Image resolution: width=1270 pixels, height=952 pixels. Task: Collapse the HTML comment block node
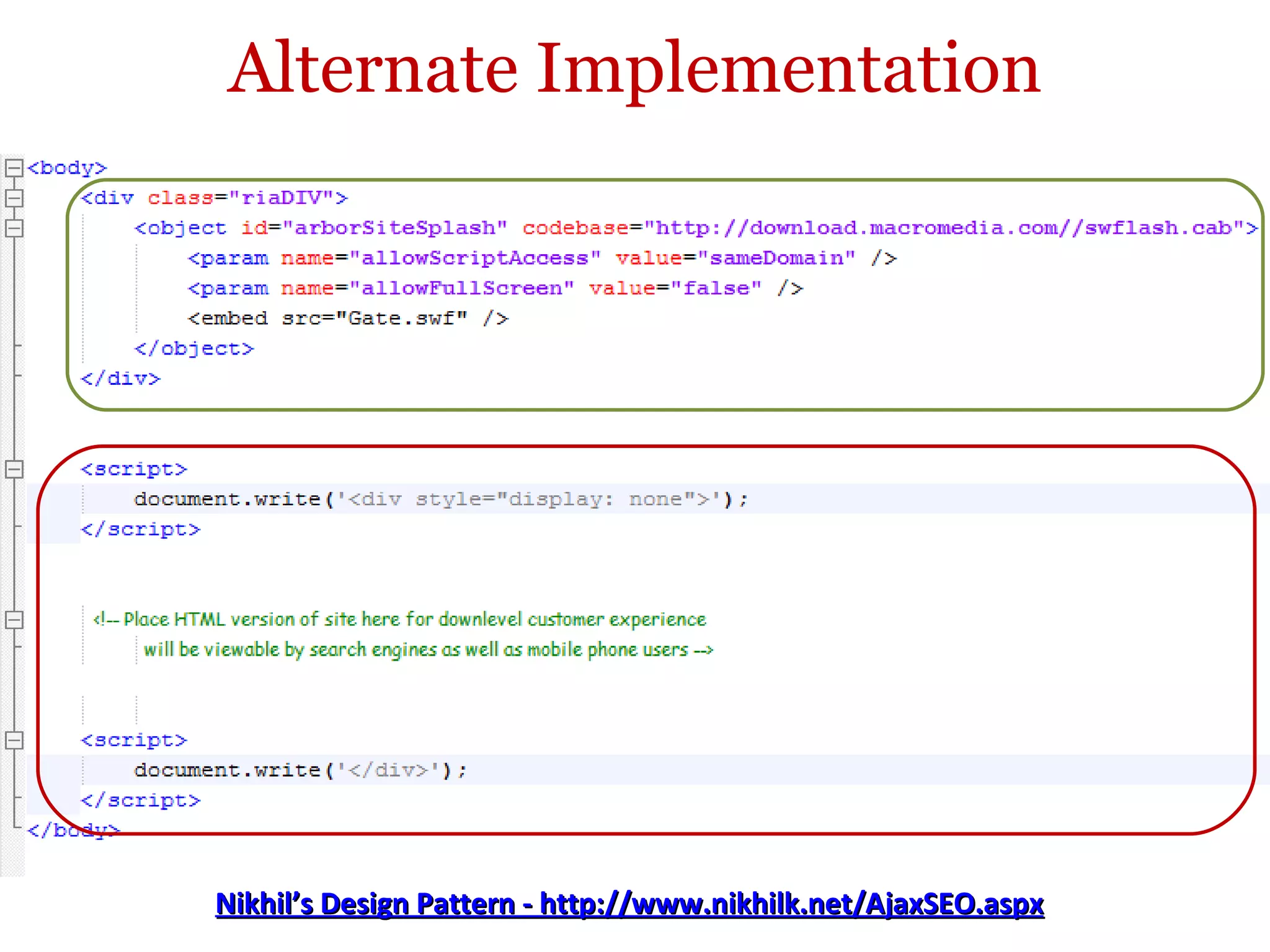coord(14,620)
